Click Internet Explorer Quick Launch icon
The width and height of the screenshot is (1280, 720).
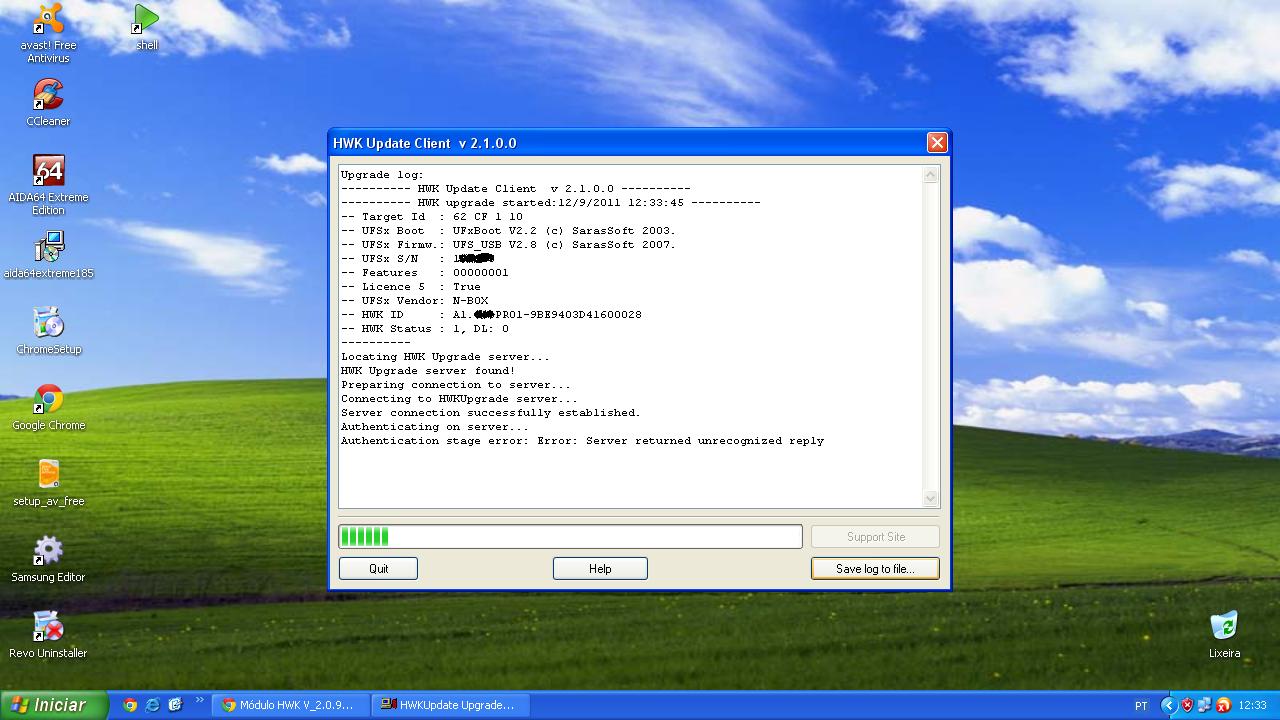(153, 705)
